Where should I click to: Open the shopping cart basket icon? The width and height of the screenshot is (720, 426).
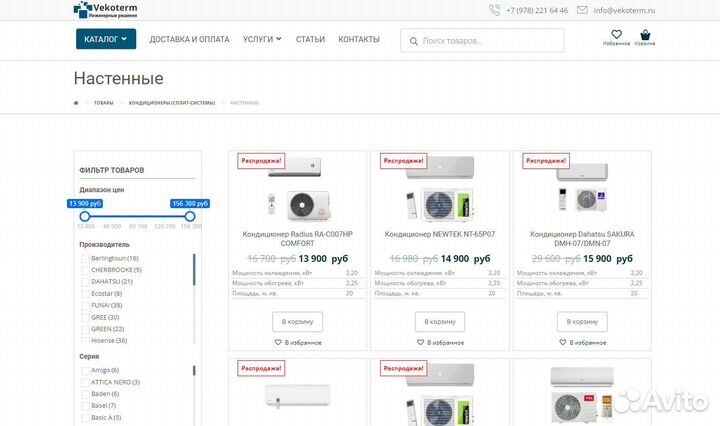[x=645, y=35]
